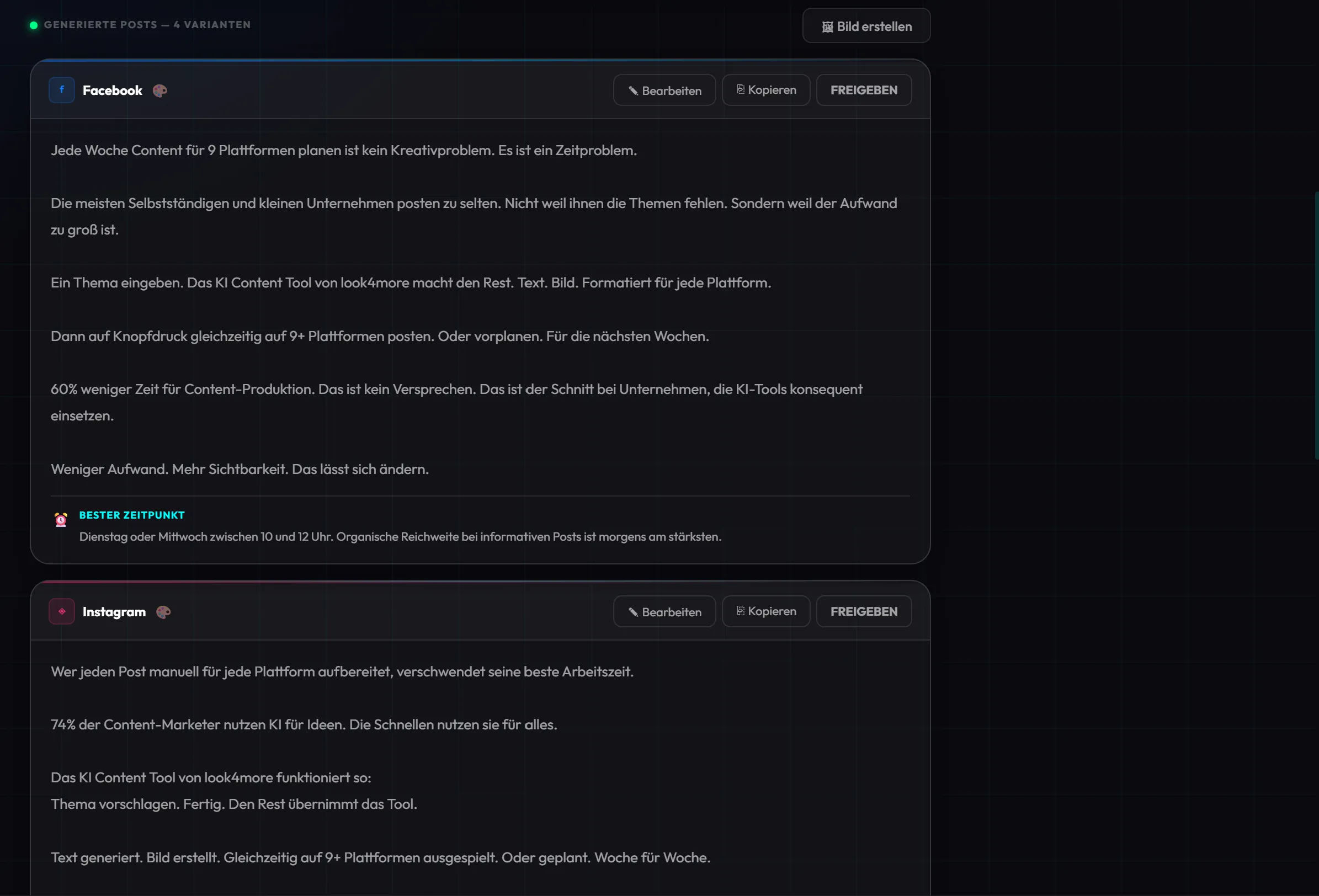Click the line 'Dann auf Knopfdruck gleichzeitig'
The image size is (1319, 896).
point(380,336)
